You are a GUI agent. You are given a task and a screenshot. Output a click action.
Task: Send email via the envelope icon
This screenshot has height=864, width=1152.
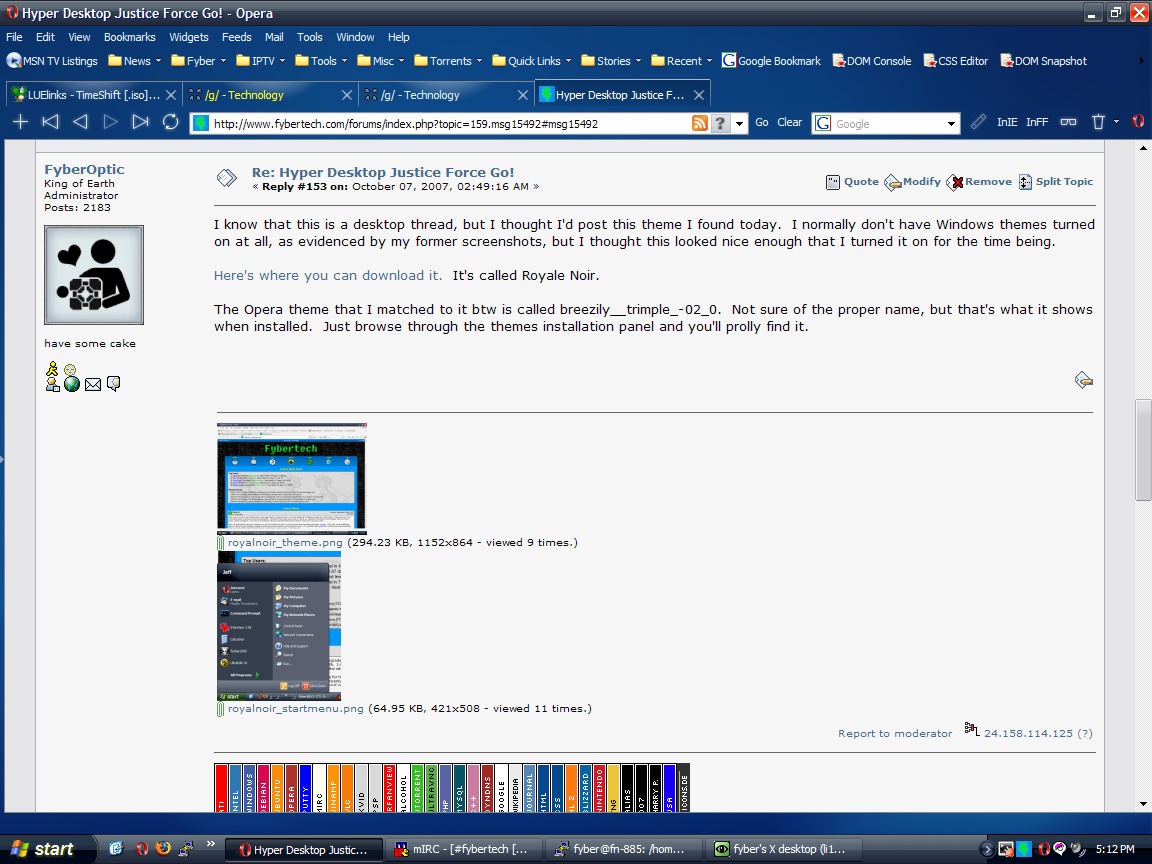(x=93, y=384)
